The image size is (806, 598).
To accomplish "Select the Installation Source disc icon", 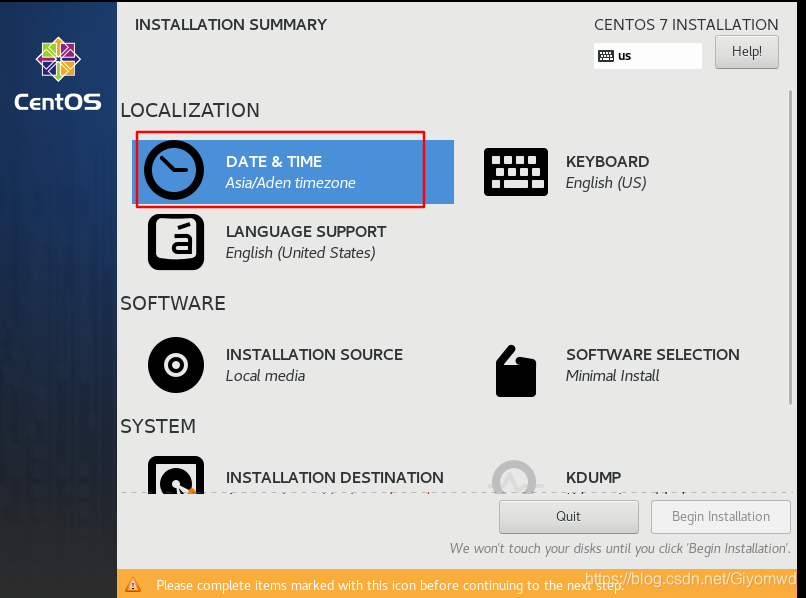I will click(x=176, y=365).
